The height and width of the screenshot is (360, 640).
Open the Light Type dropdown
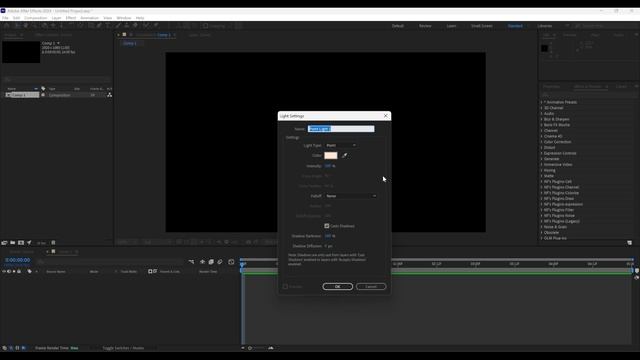pos(341,145)
